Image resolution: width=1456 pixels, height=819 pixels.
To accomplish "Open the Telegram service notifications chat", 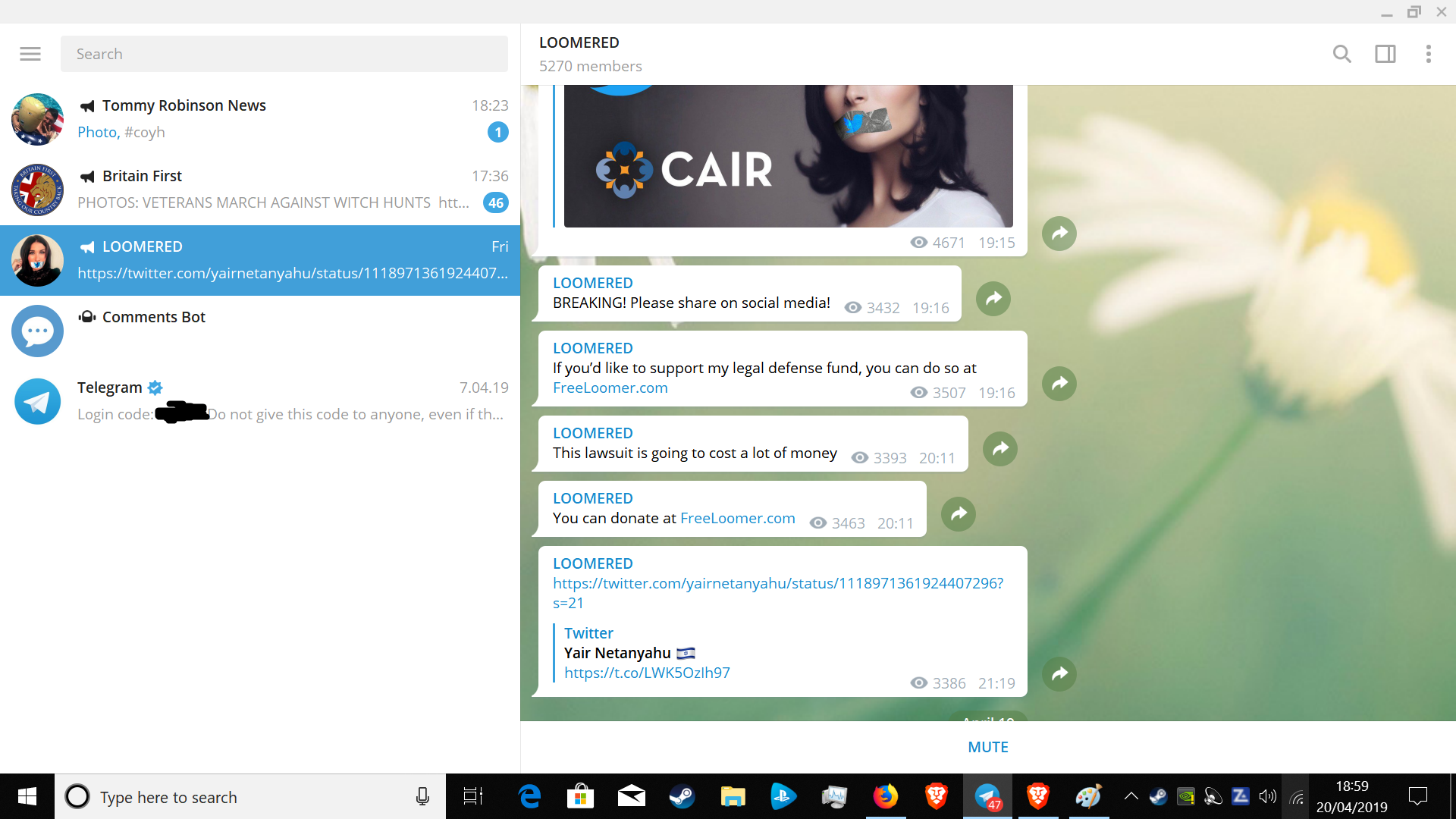I will click(x=260, y=401).
